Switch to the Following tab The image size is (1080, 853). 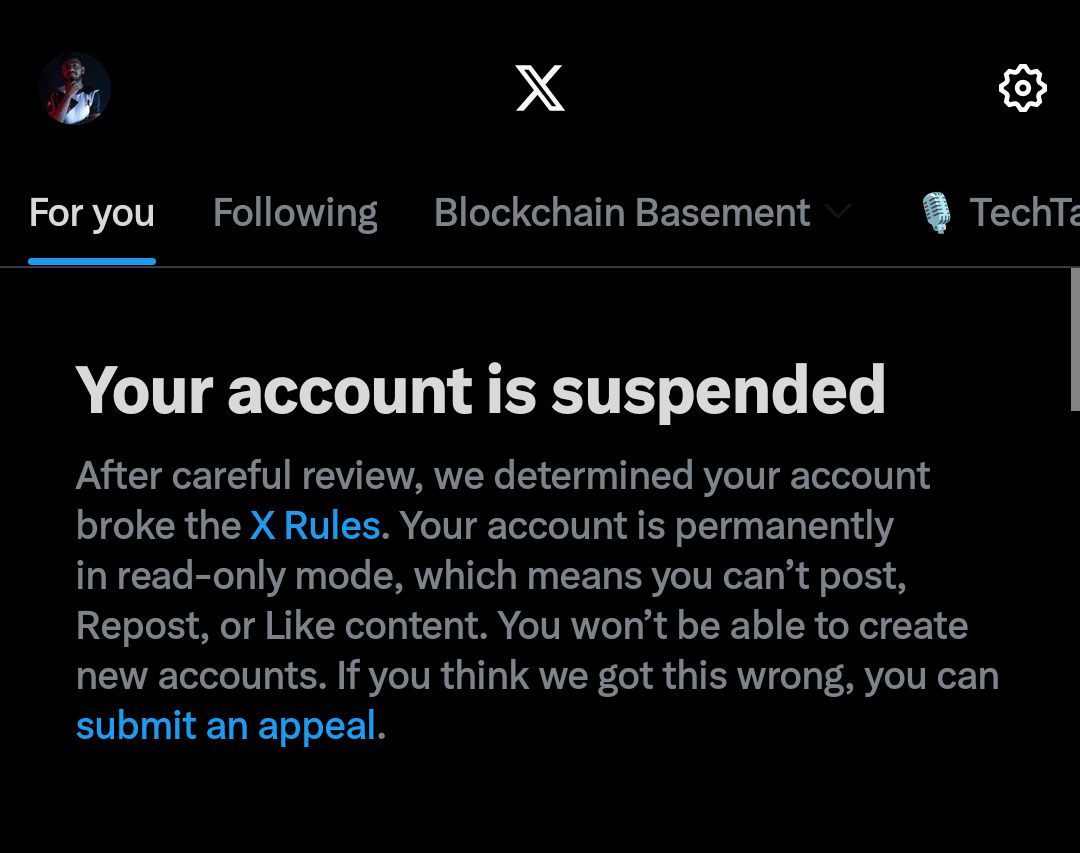pos(295,213)
